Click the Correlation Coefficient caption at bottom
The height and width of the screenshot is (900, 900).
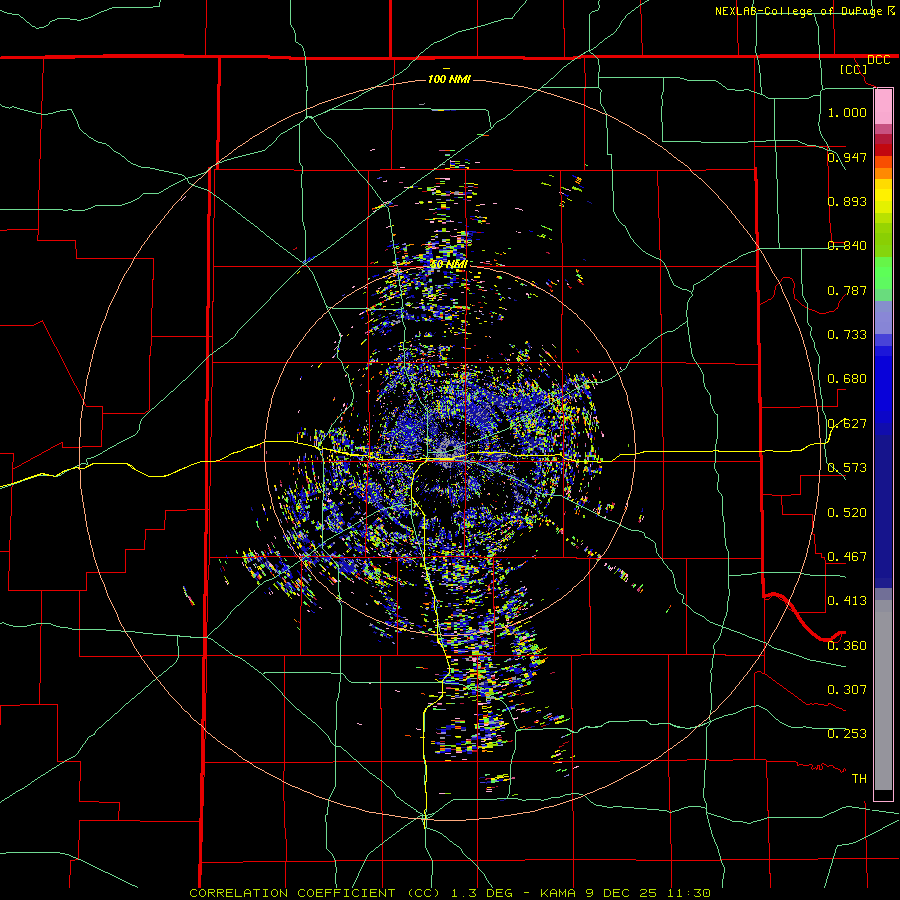tap(450, 893)
